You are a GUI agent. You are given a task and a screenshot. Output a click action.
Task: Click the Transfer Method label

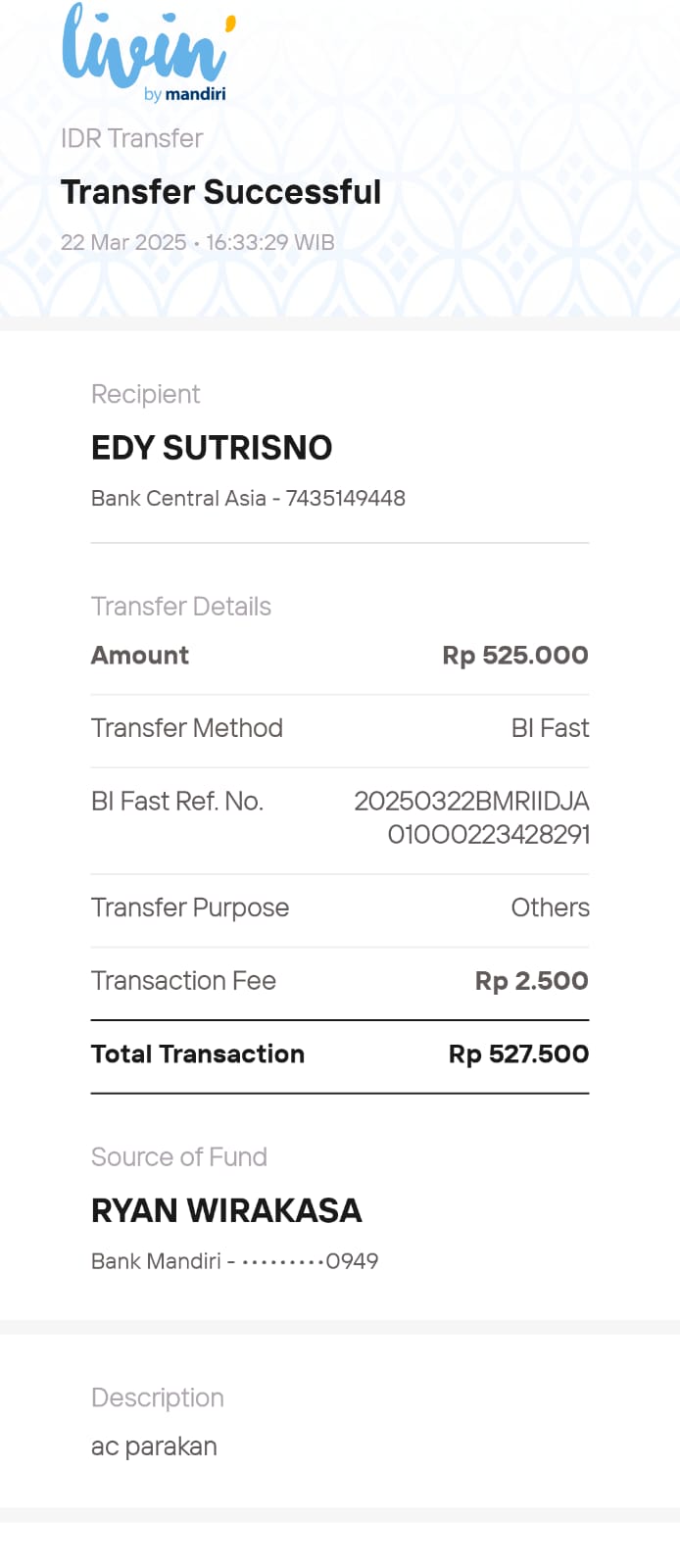coord(187,728)
